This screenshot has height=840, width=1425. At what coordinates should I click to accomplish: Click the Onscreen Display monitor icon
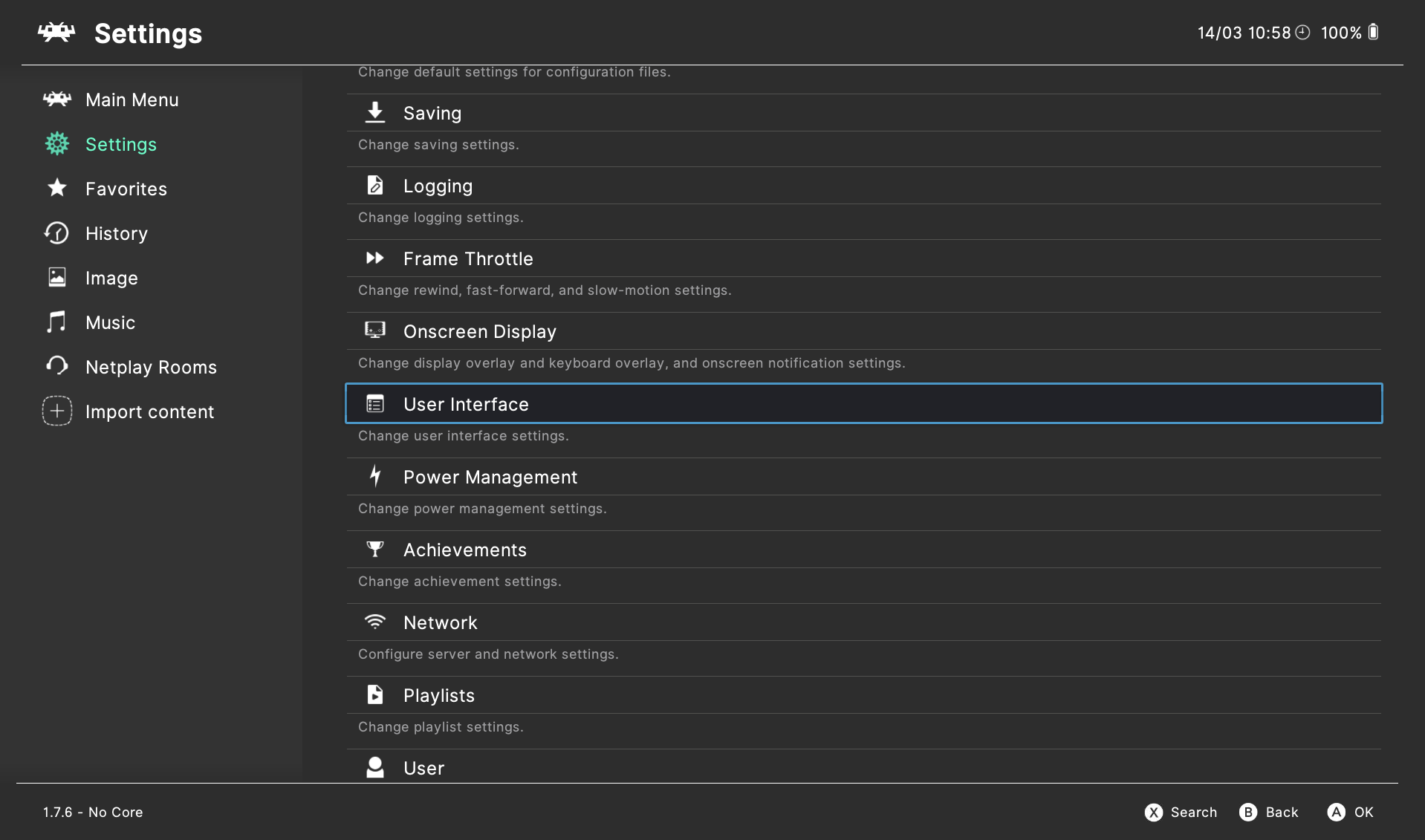[375, 331]
